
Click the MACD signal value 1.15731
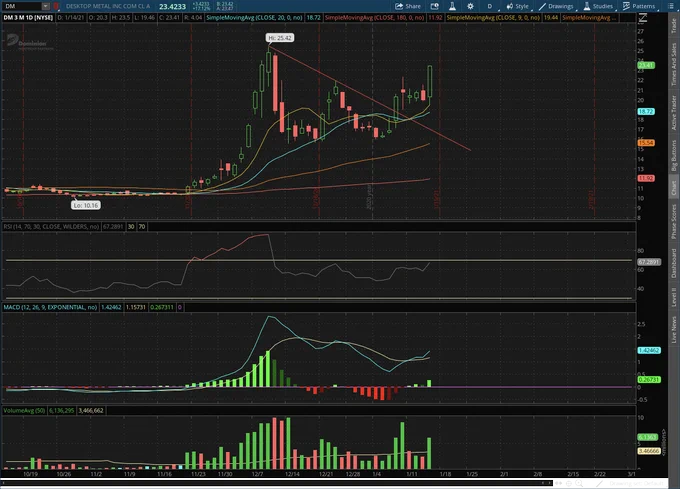(136, 307)
